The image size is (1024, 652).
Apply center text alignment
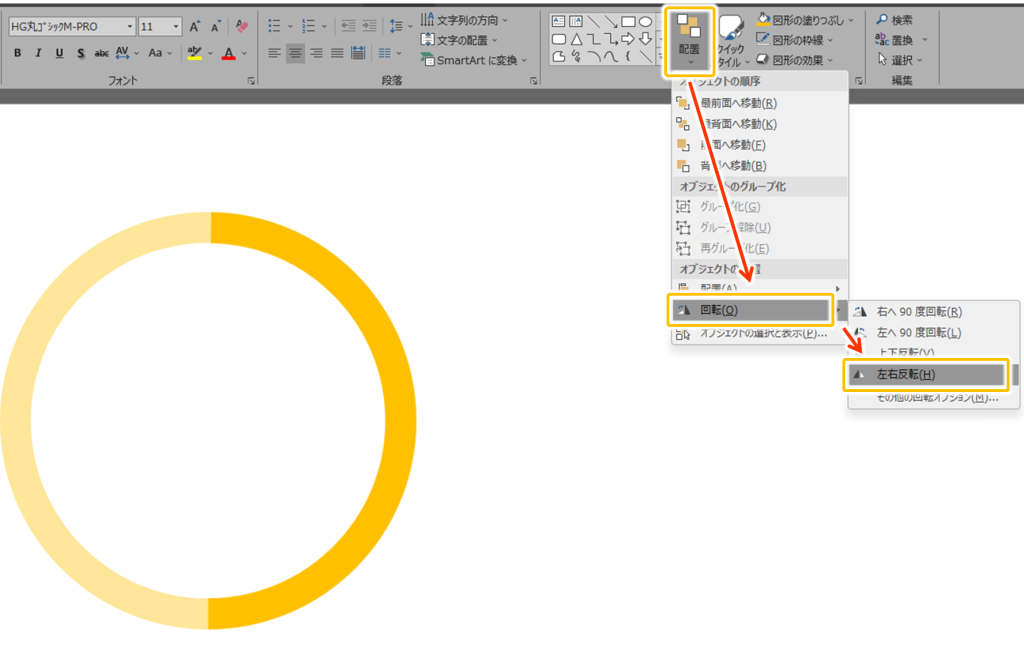tap(295, 53)
